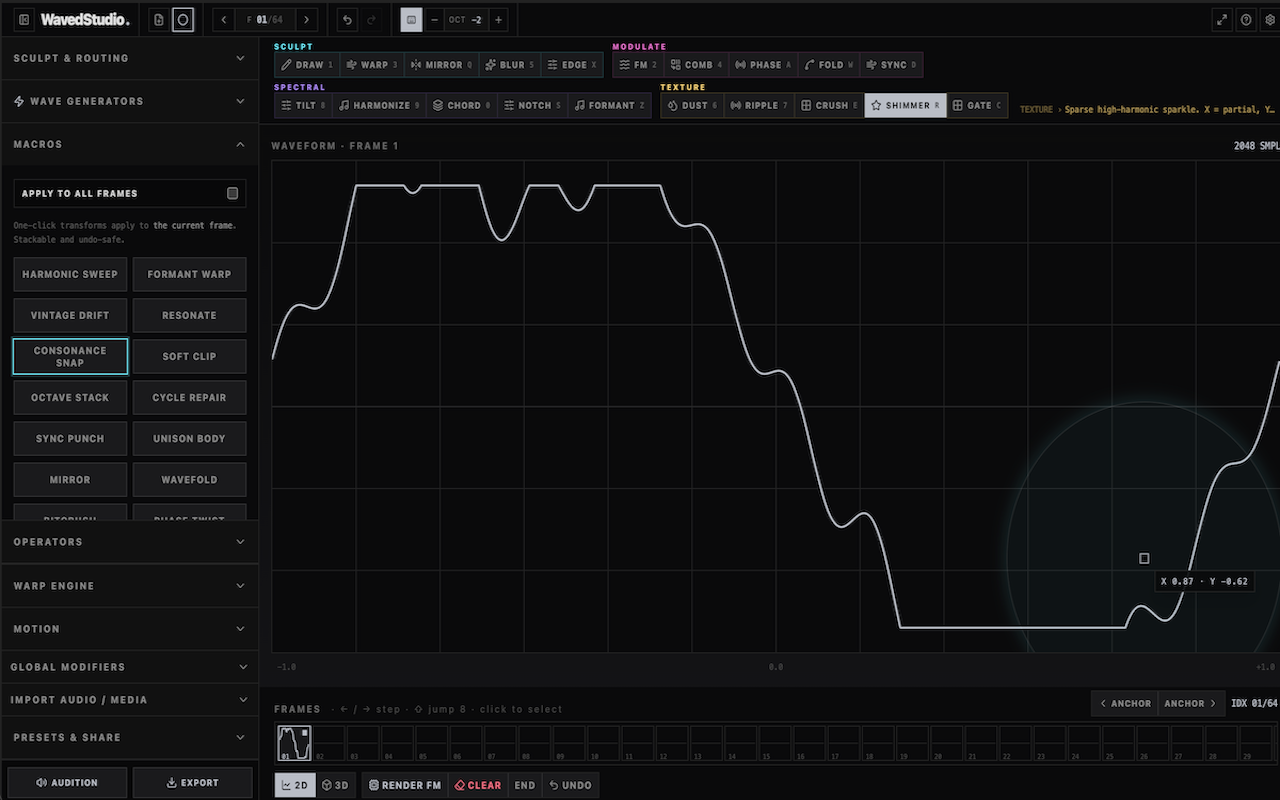1280x800 pixels.
Task: Click the new file document icon
Action: tap(160, 19)
